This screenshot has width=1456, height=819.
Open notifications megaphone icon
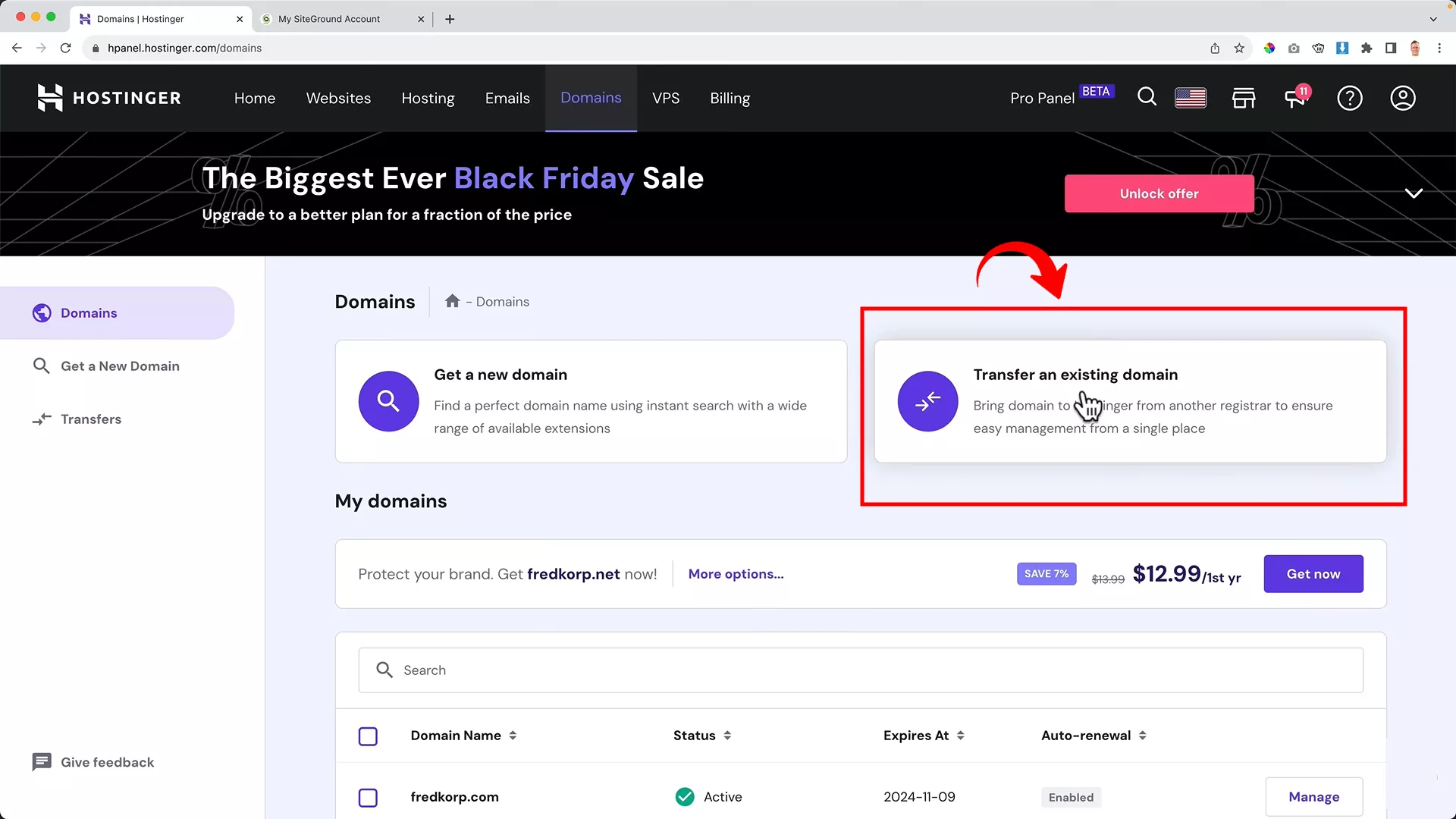coord(1296,98)
